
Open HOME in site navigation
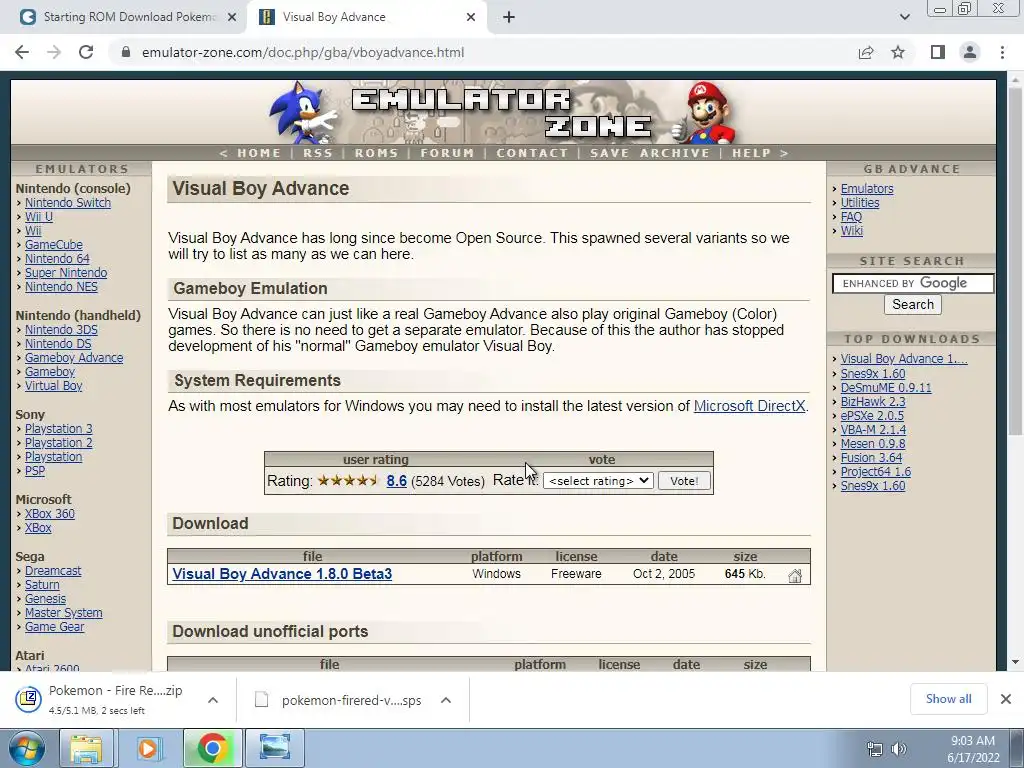tap(259, 153)
